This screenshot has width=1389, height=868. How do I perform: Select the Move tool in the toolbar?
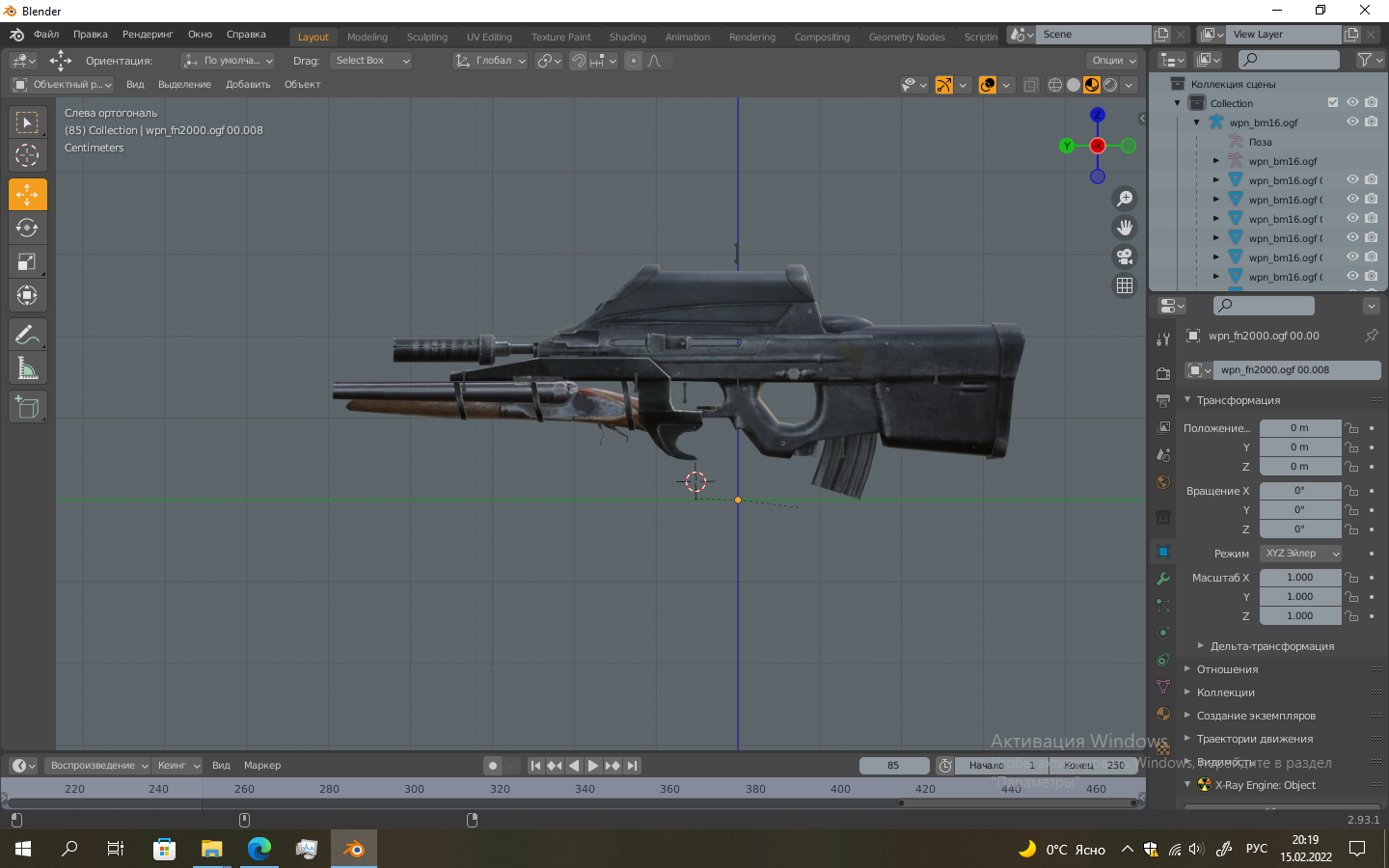pyautogui.click(x=27, y=195)
